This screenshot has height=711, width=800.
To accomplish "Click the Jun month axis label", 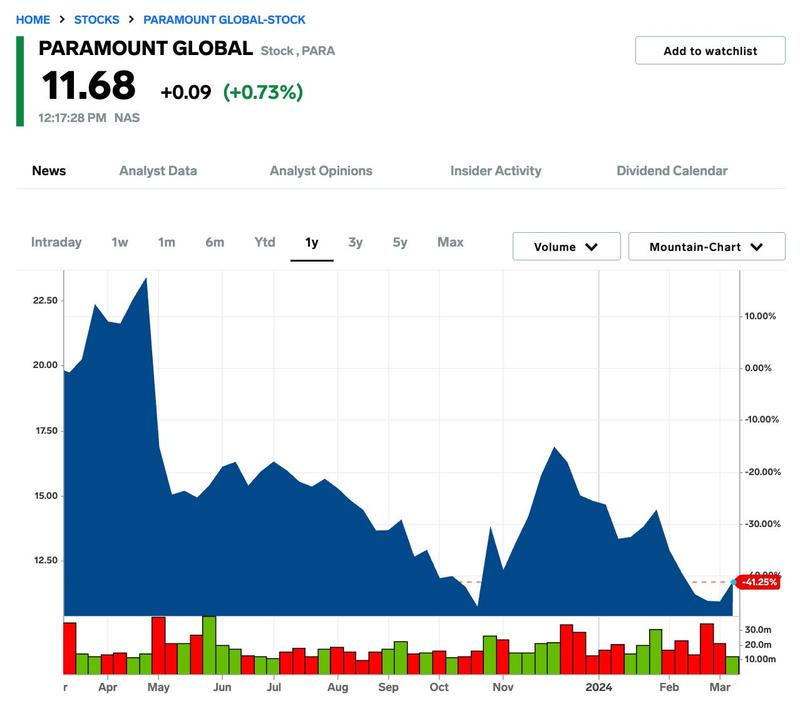I will (x=222, y=688).
